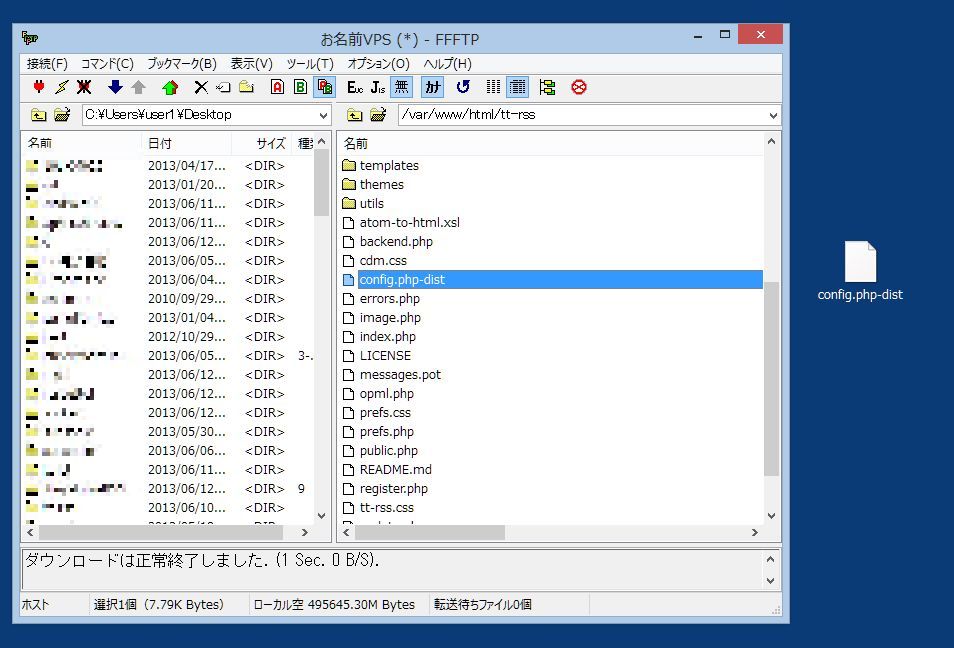Open ツール(T) menu

click(310, 64)
